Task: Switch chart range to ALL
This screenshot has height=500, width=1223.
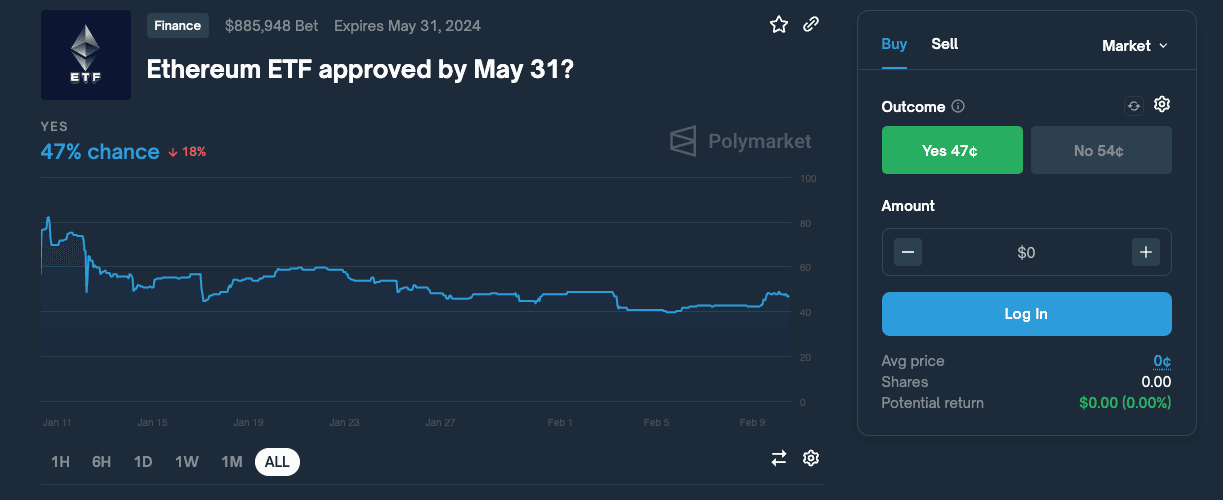Action: click(x=277, y=462)
